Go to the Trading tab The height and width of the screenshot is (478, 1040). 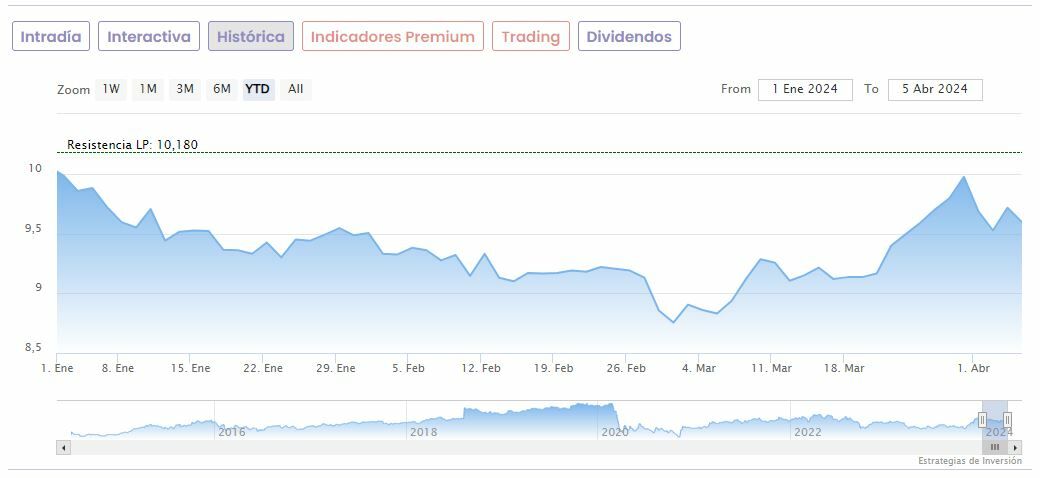coord(531,37)
